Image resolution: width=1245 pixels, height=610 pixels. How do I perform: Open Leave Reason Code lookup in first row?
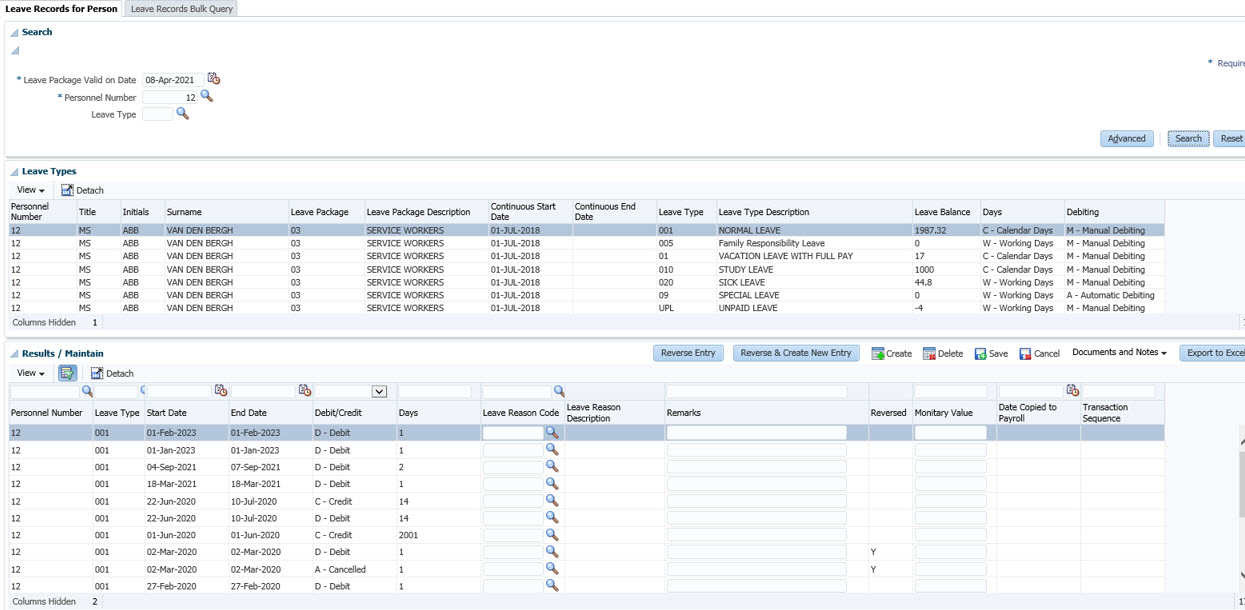(x=552, y=433)
